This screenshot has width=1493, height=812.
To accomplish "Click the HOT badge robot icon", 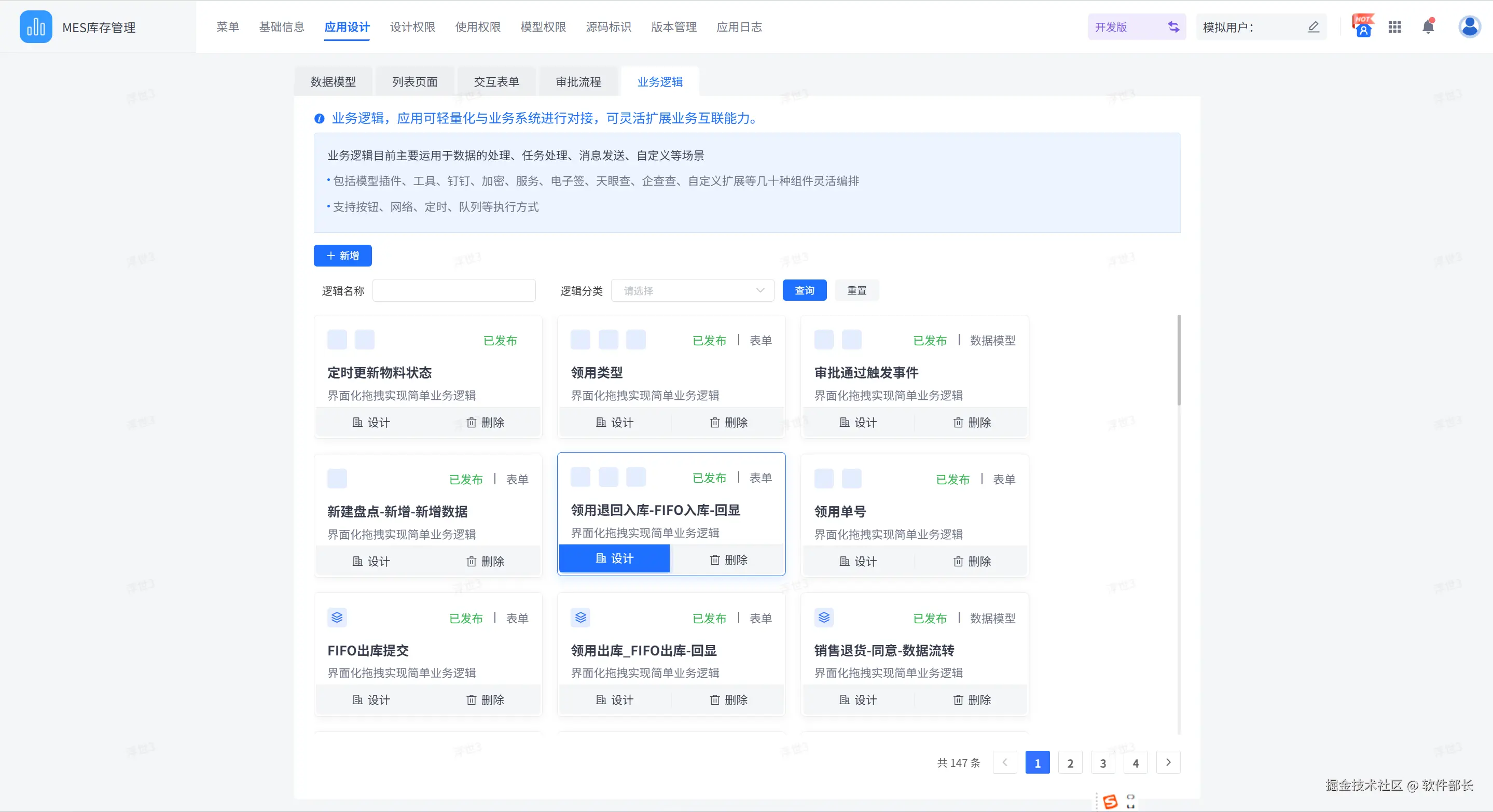I will click(1363, 26).
